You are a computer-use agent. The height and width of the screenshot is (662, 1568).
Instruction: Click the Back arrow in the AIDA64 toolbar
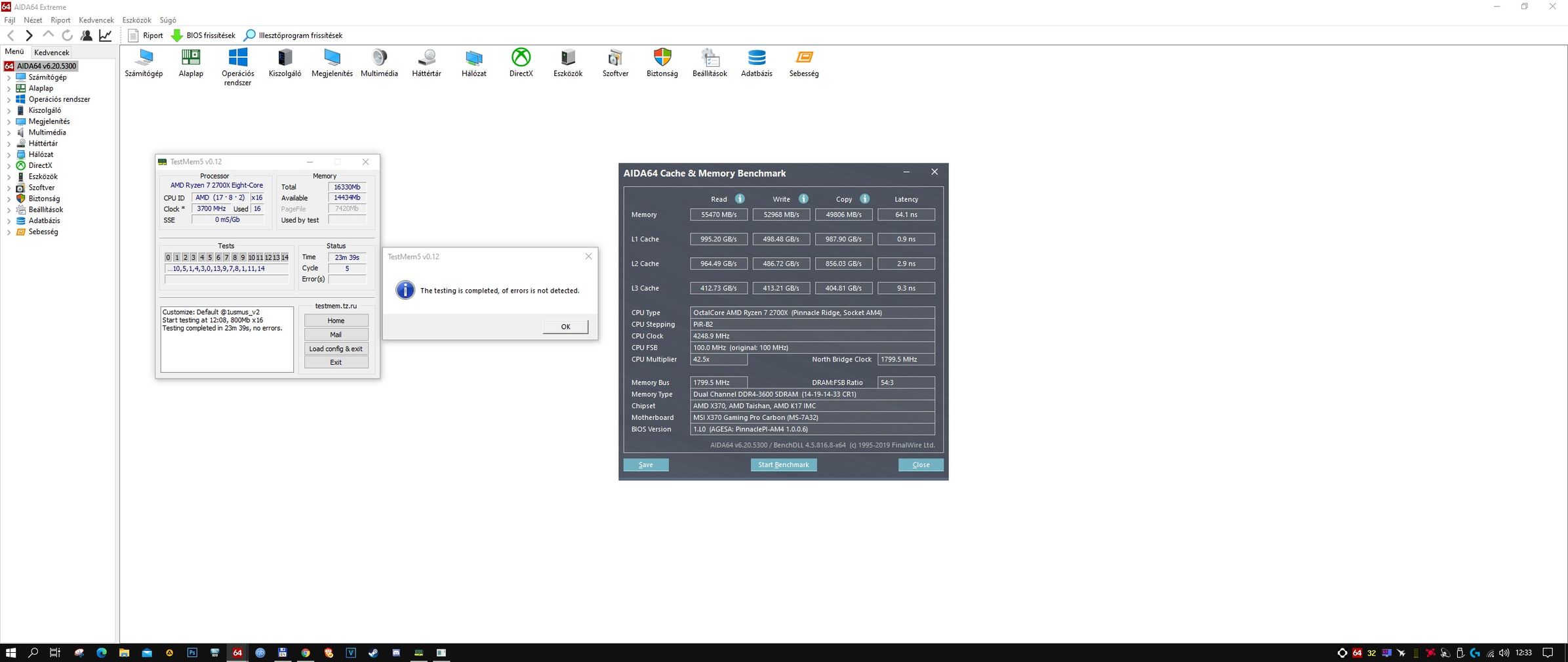pos(10,35)
